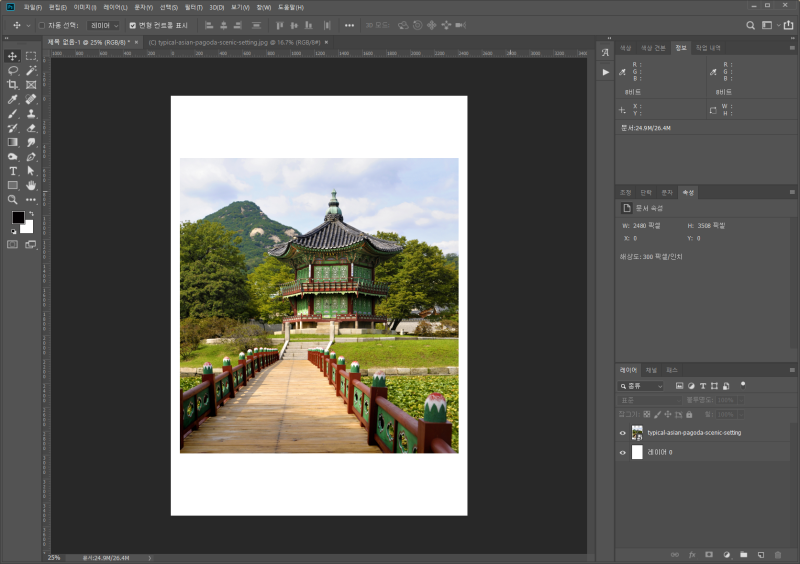The height and width of the screenshot is (564, 800).
Task: Open the 필터(T) menu
Action: pos(194,7)
